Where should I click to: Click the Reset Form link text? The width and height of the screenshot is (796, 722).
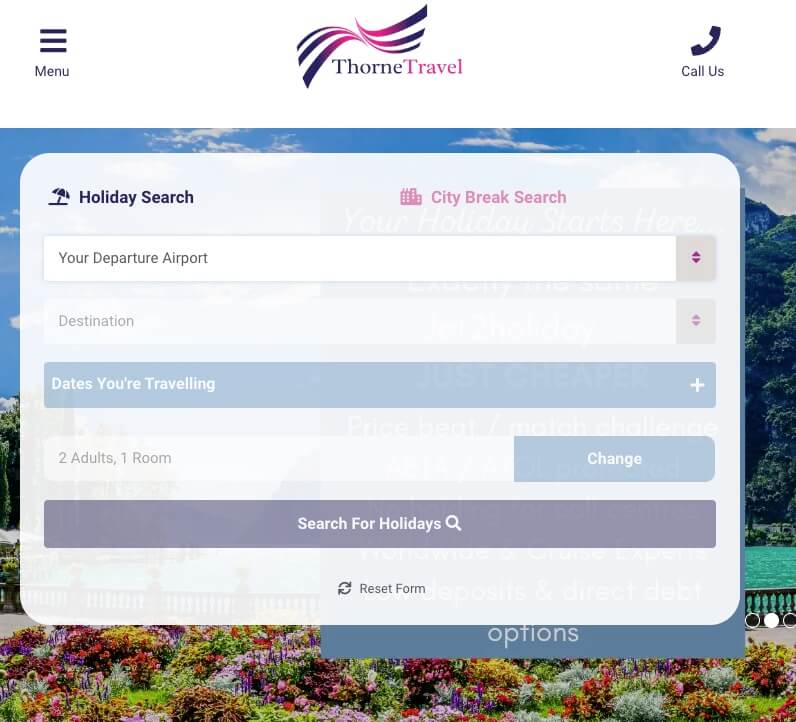point(392,588)
